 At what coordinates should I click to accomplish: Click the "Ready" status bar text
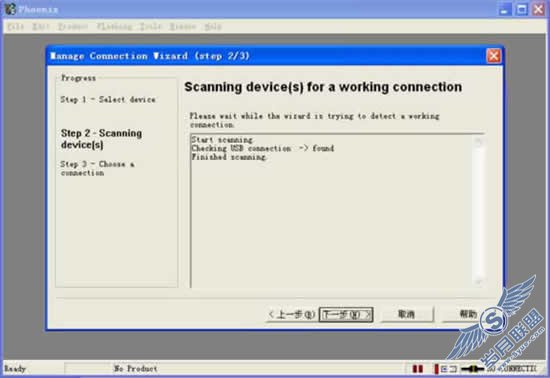pyautogui.click(x=15, y=369)
